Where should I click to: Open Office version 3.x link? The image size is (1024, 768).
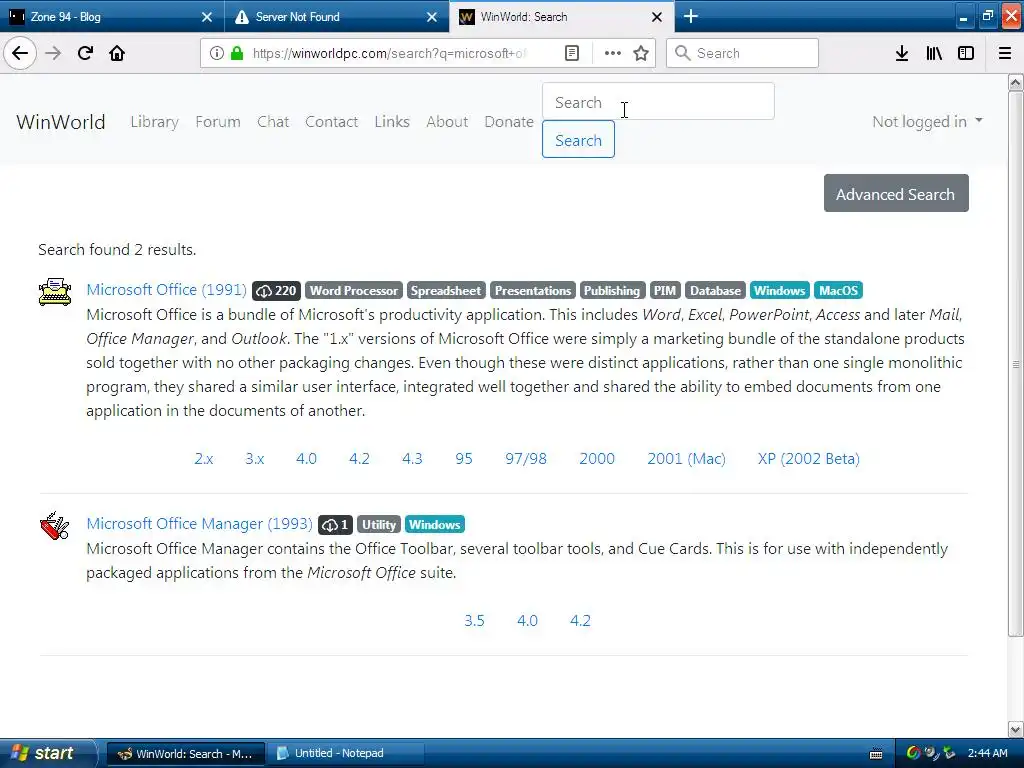255,458
